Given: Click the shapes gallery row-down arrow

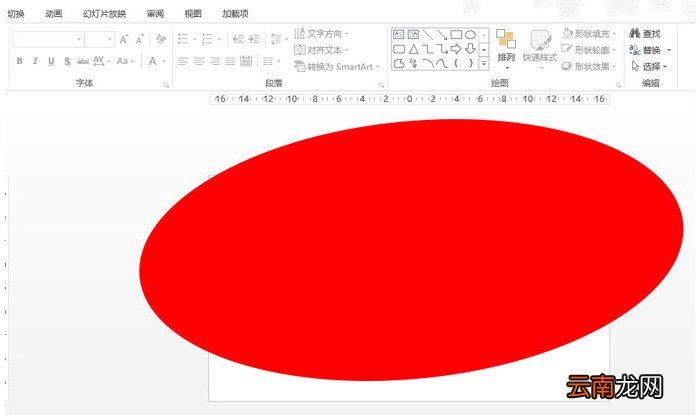Looking at the screenshot, I should 484,50.
